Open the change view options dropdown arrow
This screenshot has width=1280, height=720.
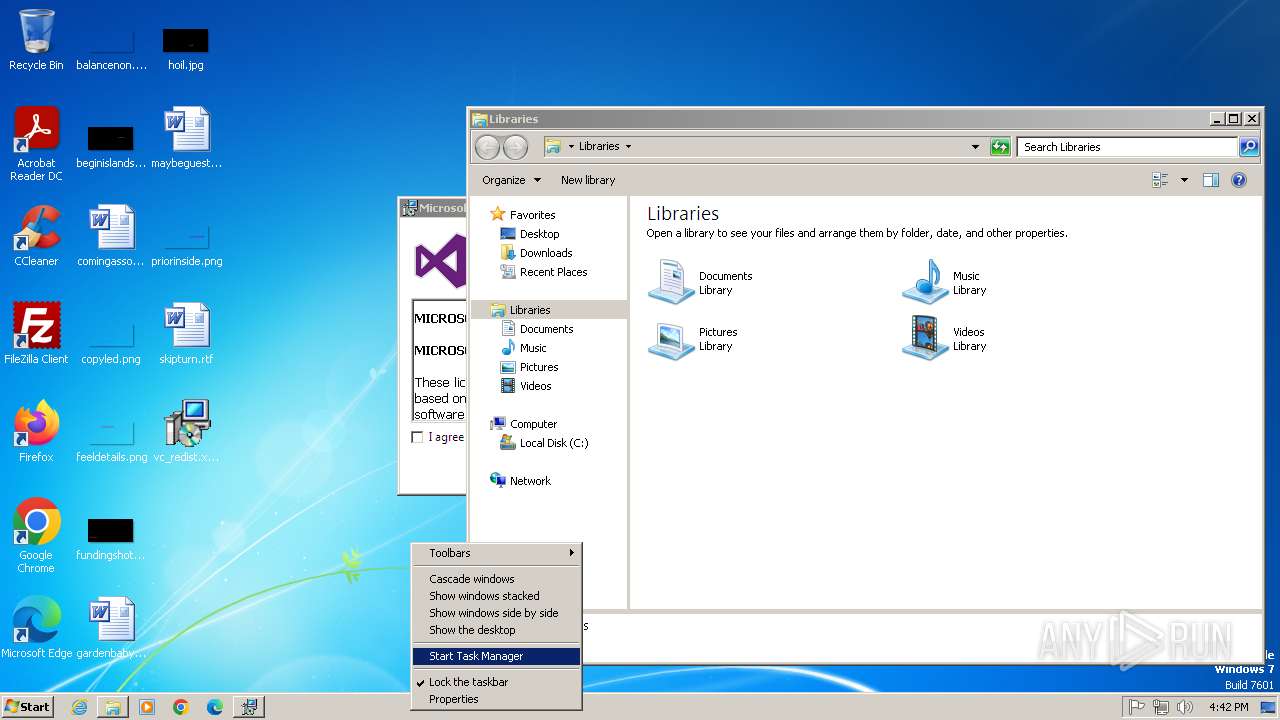pos(1184,180)
